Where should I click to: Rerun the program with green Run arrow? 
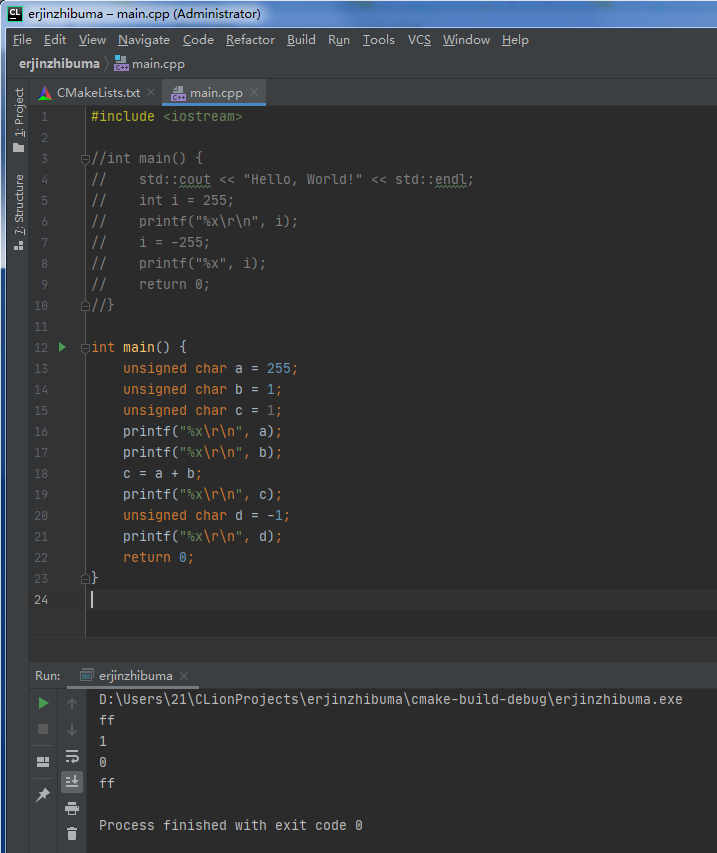pos(43,703)
